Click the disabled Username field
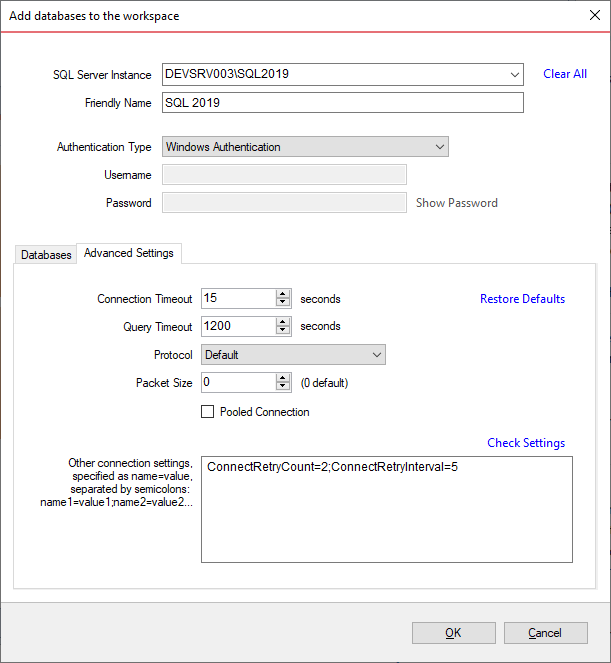The image size is (611, 663). point(284,175)
